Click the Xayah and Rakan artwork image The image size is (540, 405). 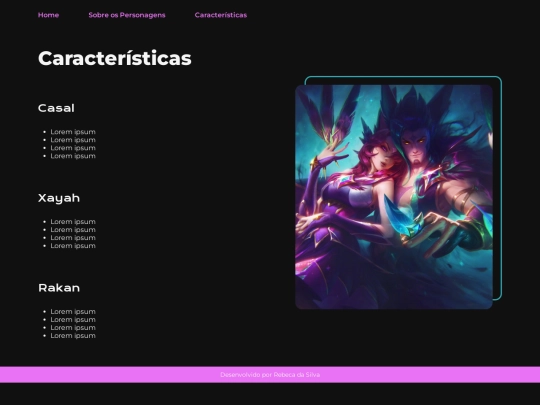[394, 197]
